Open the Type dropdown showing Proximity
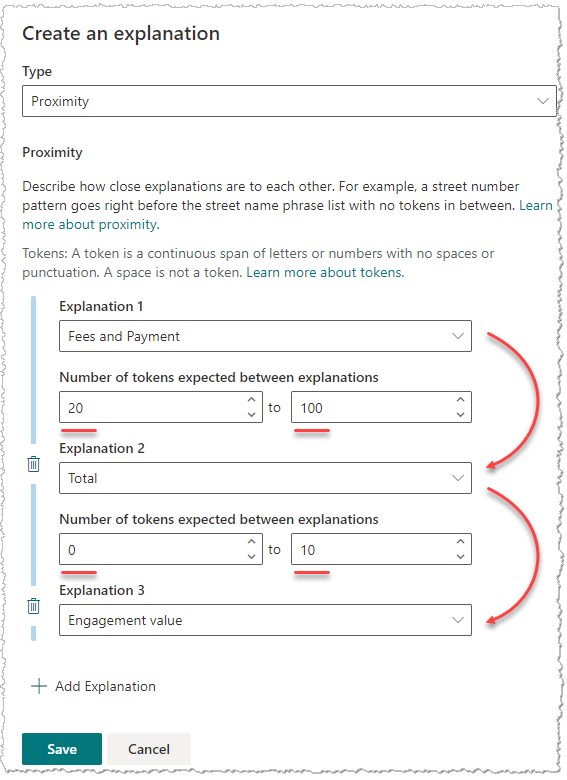The width and height of the screenshot is (567, 780). [x=289, y=101]
